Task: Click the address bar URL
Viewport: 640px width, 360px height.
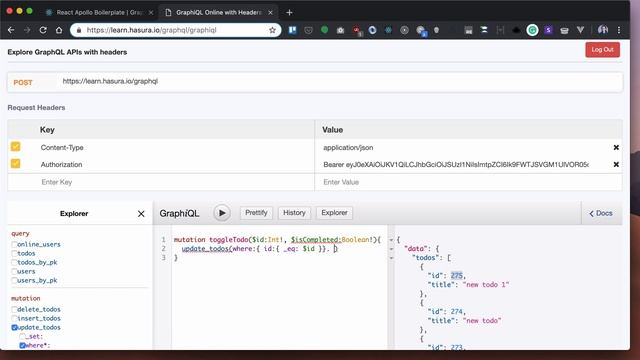Action: point(152,30)
